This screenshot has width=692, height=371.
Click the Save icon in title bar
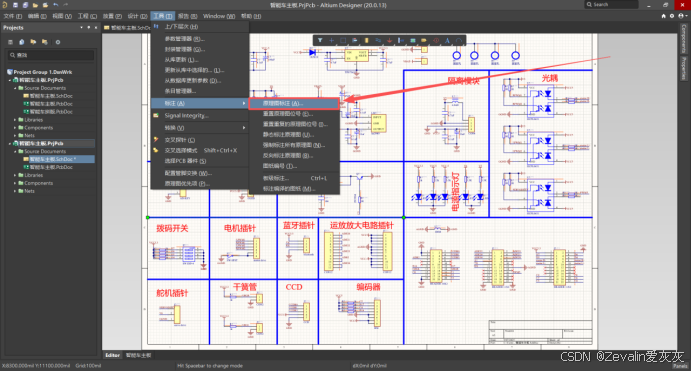[15, 5]
